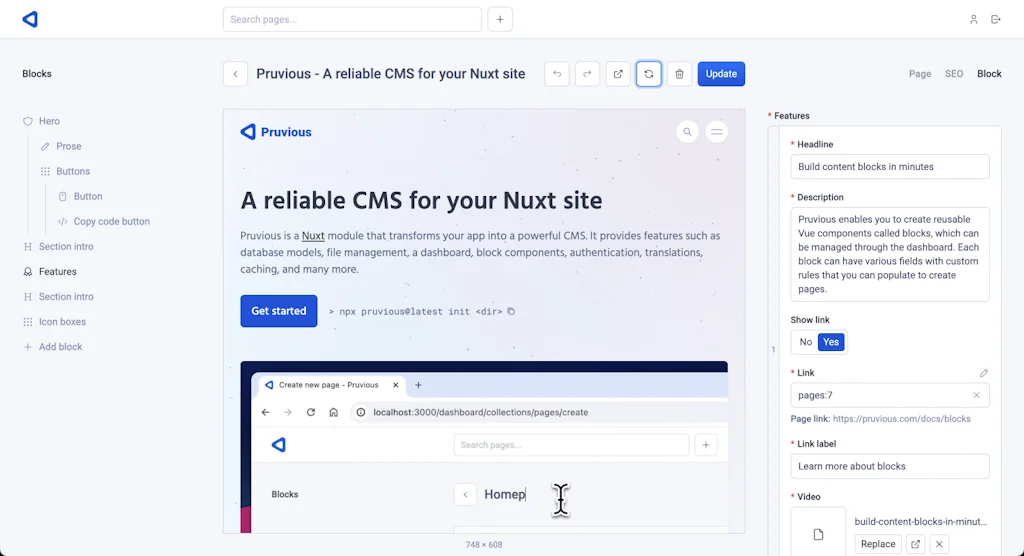The height and width of the screenshot is (556, 1024).
Task: Edit the Headline input field
Action: click(x=889, y=167)
